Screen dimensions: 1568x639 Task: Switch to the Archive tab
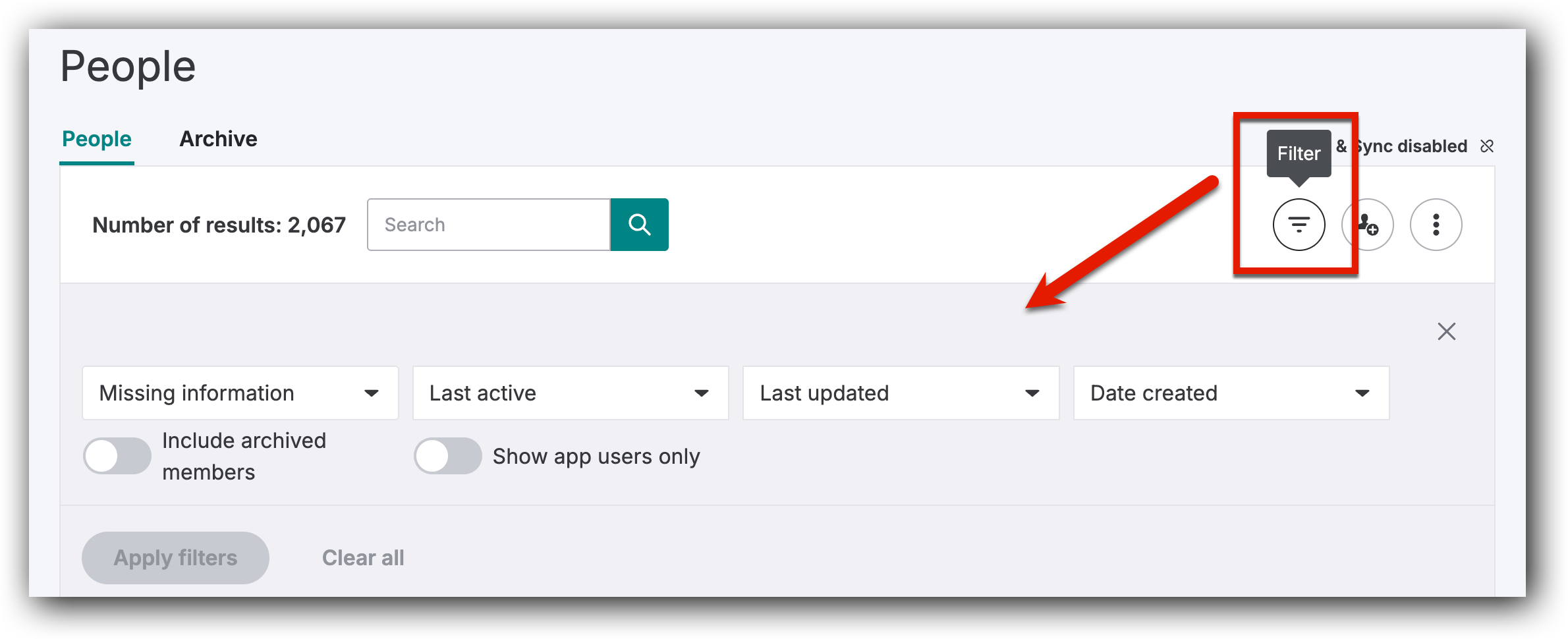(218, 139)
